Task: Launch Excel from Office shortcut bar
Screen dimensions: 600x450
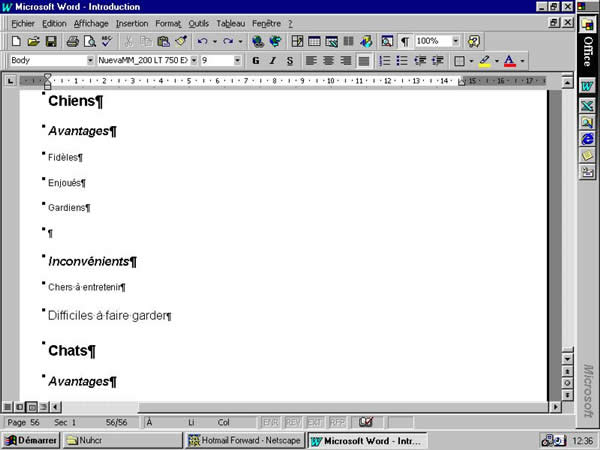Action: pyautogui.click(x=587, y=105)
